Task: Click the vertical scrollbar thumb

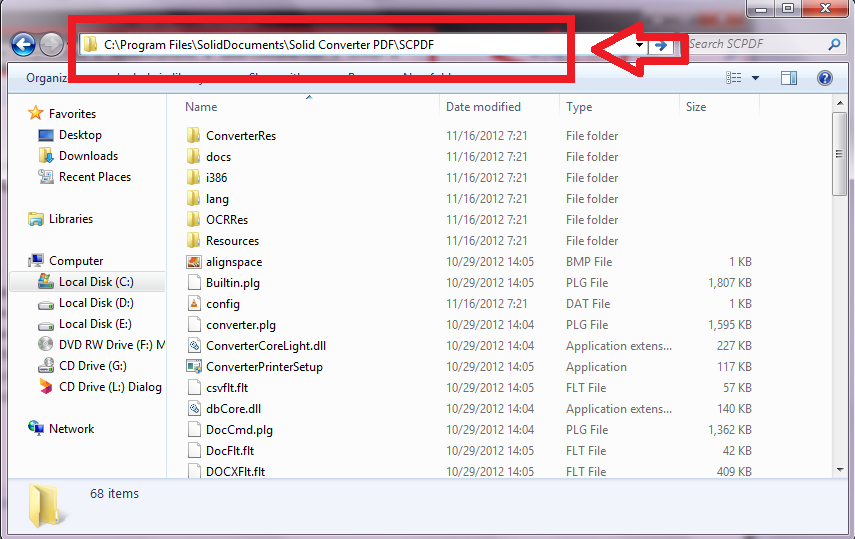Action: click(840, 154)
